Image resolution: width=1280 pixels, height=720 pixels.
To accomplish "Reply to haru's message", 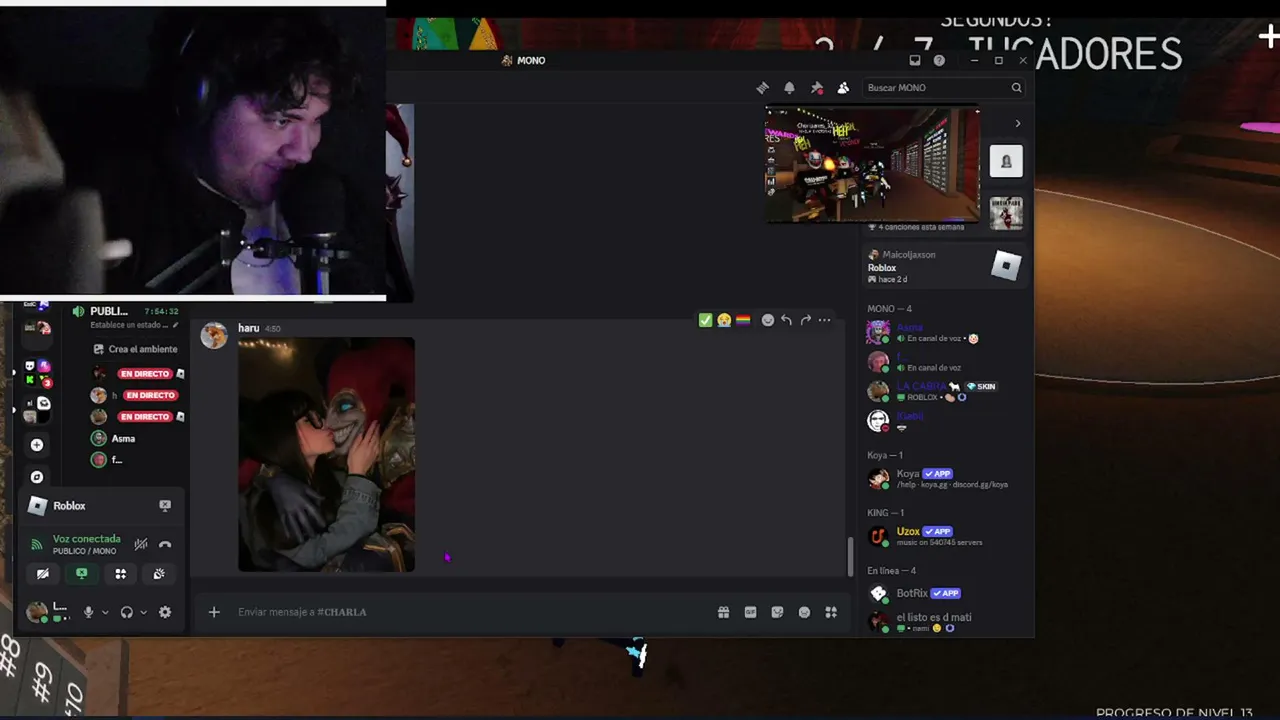I will (786, 320).
